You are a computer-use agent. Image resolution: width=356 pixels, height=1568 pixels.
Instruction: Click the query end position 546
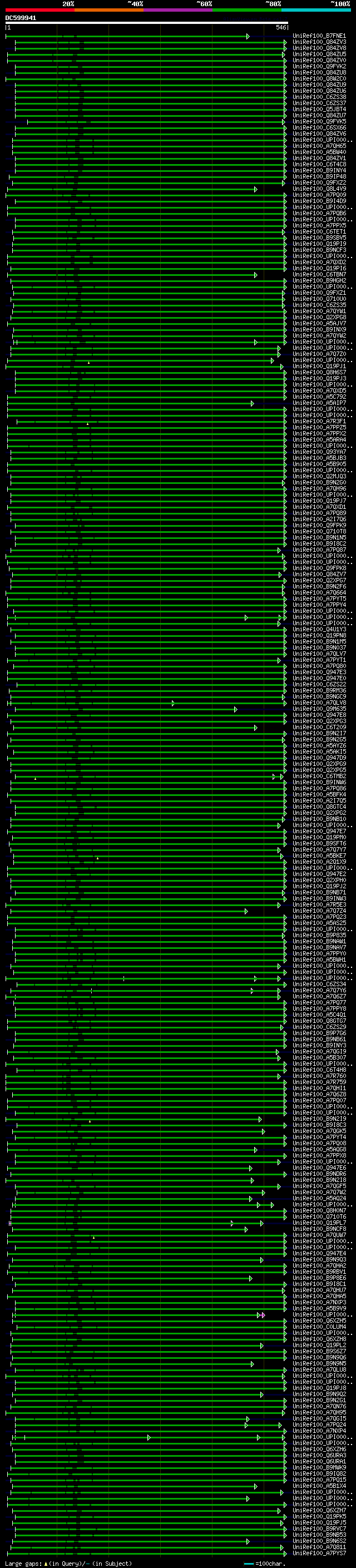[281, 27]
